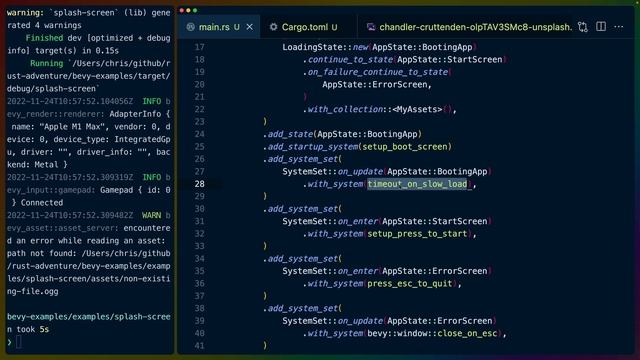Open source control changes icon
The image size is (640, 360).
(x=583, y=27)
